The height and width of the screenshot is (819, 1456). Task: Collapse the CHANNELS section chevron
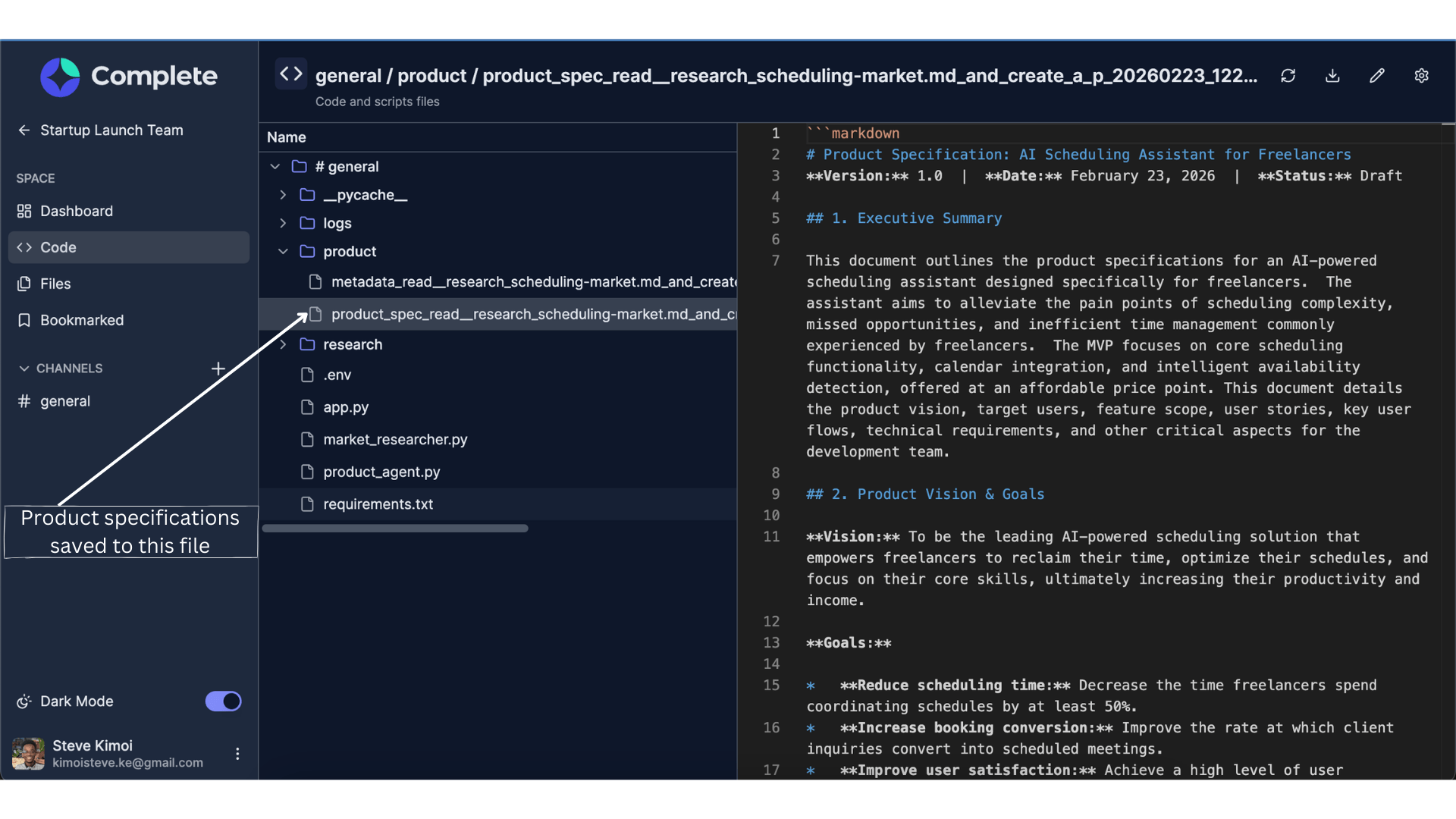pos(24,369)
